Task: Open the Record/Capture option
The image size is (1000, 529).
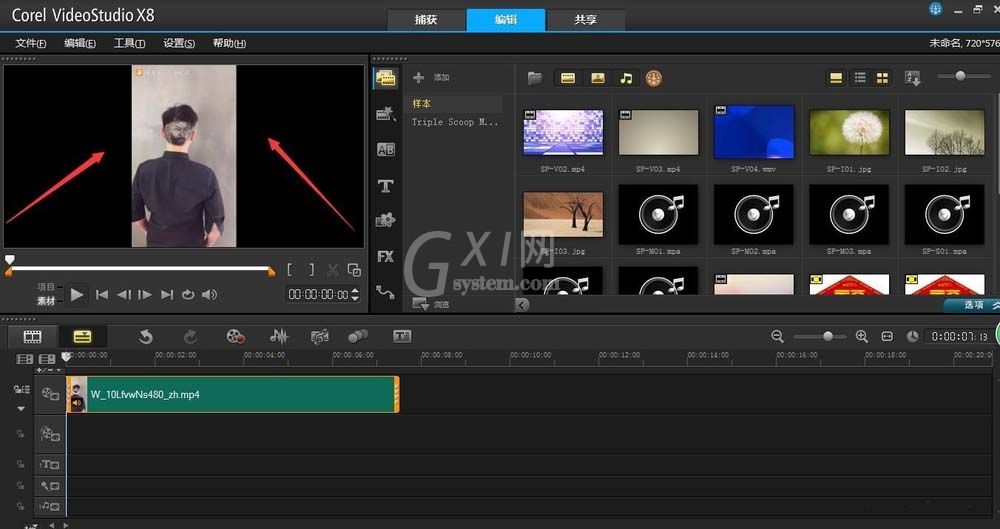Action: point(235,336)
